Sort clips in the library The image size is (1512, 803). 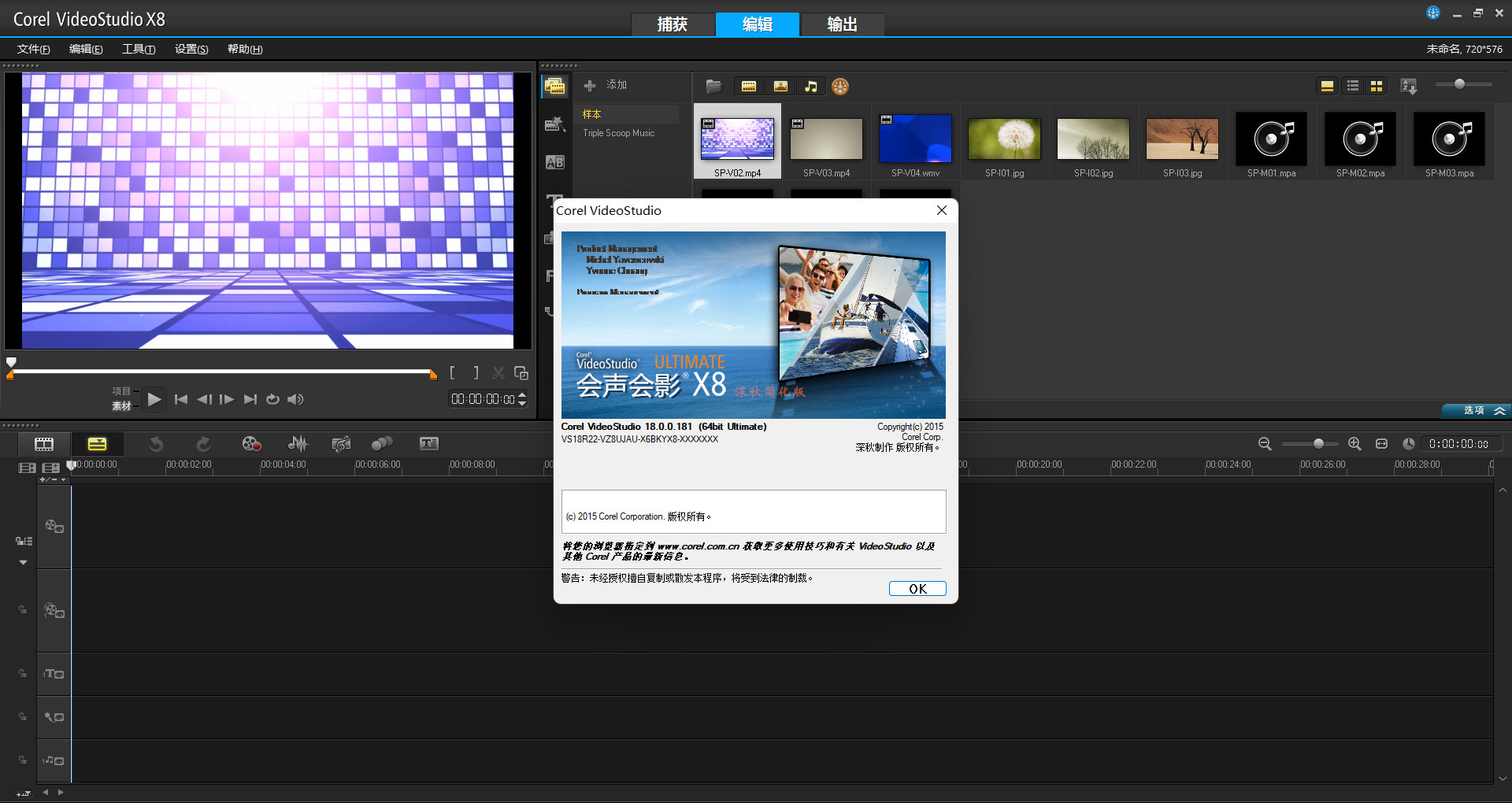pyautogui.click(x=1409, y=86)
